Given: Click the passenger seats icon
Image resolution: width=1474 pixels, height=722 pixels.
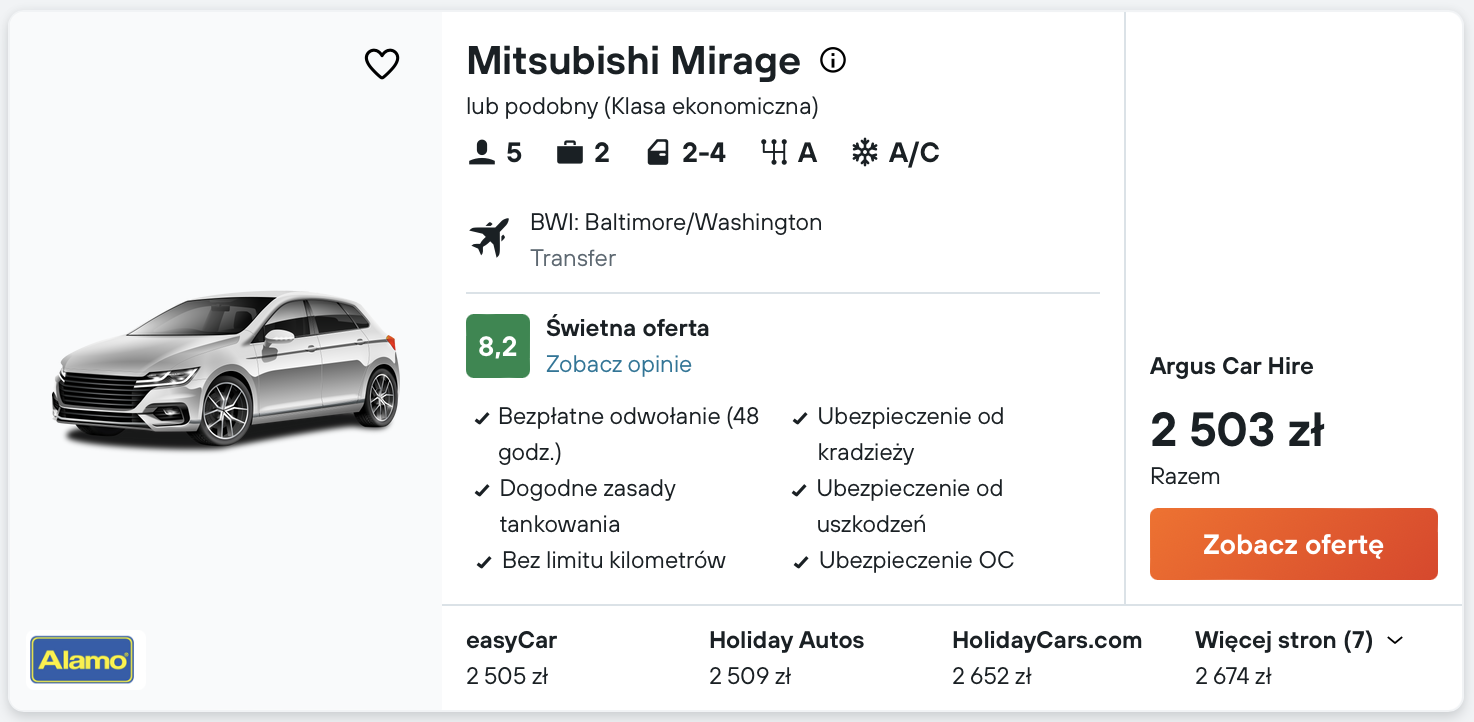Looking at the screenshot, I should click(x=482, y=153).
